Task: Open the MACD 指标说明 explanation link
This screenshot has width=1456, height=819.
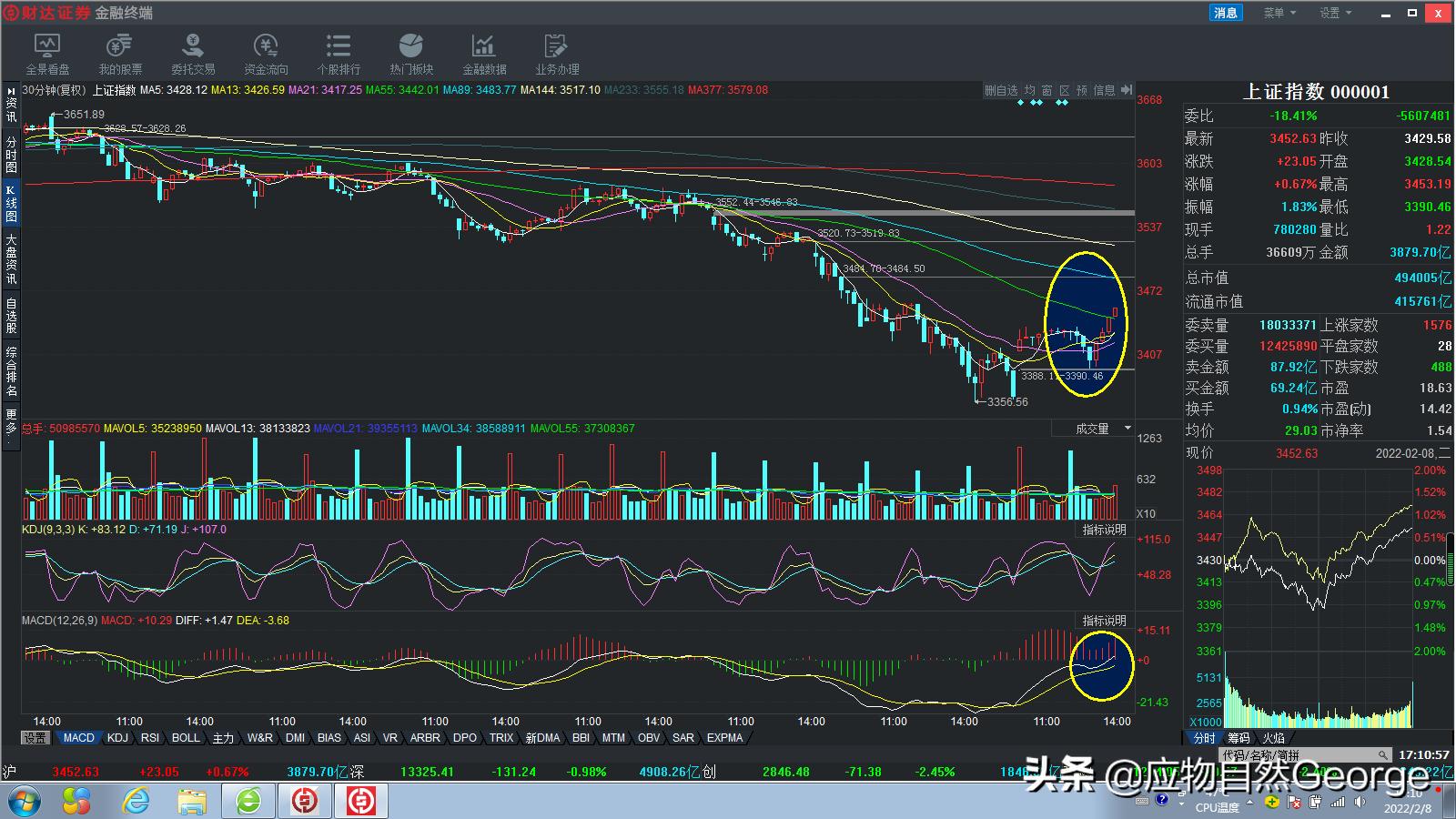Action: pos(1101,620)
